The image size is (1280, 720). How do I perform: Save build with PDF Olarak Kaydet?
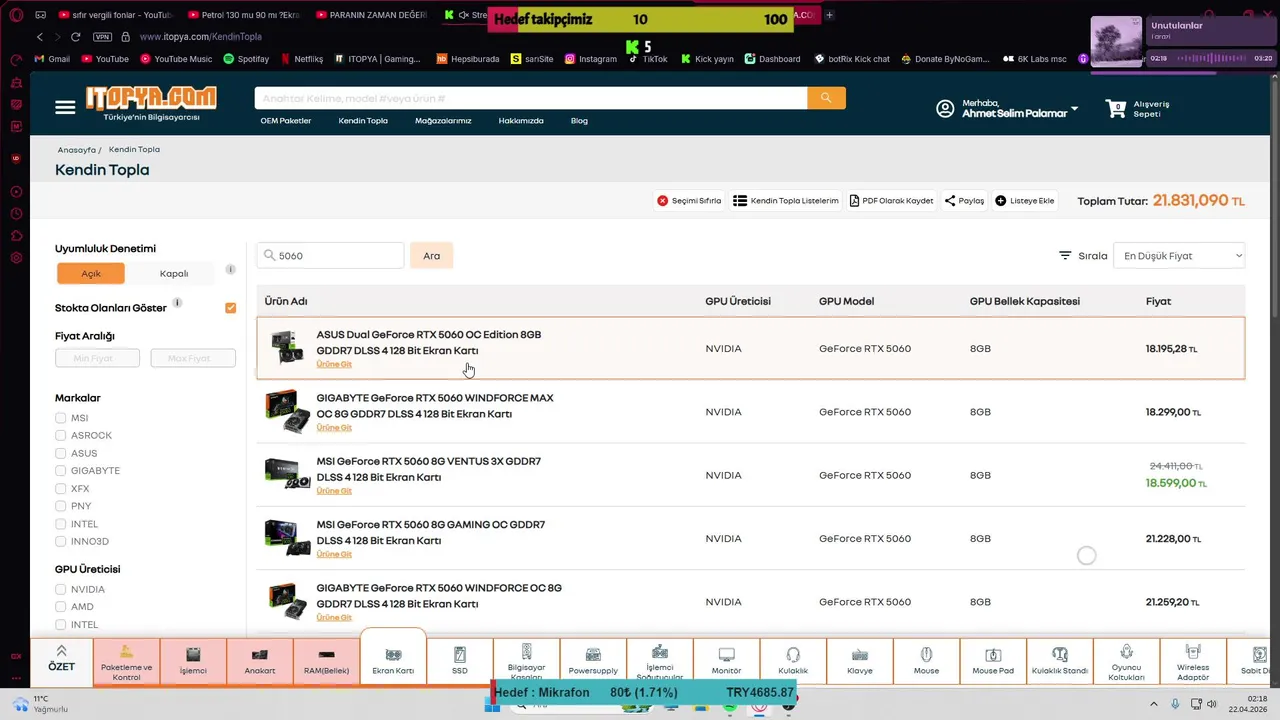[x=891, y=201]
